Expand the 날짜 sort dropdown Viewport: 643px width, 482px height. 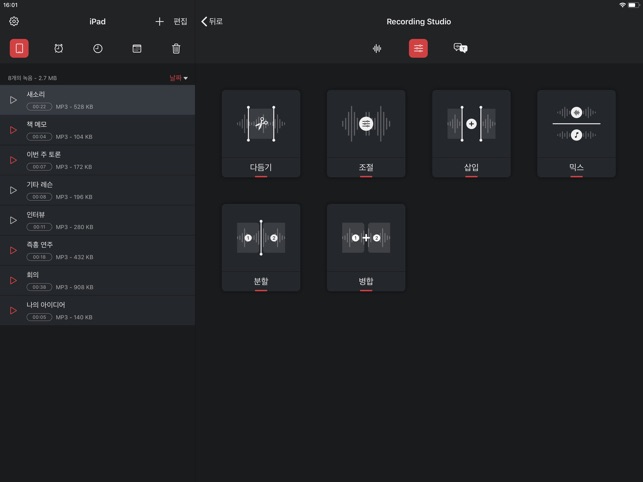point(178,78)
